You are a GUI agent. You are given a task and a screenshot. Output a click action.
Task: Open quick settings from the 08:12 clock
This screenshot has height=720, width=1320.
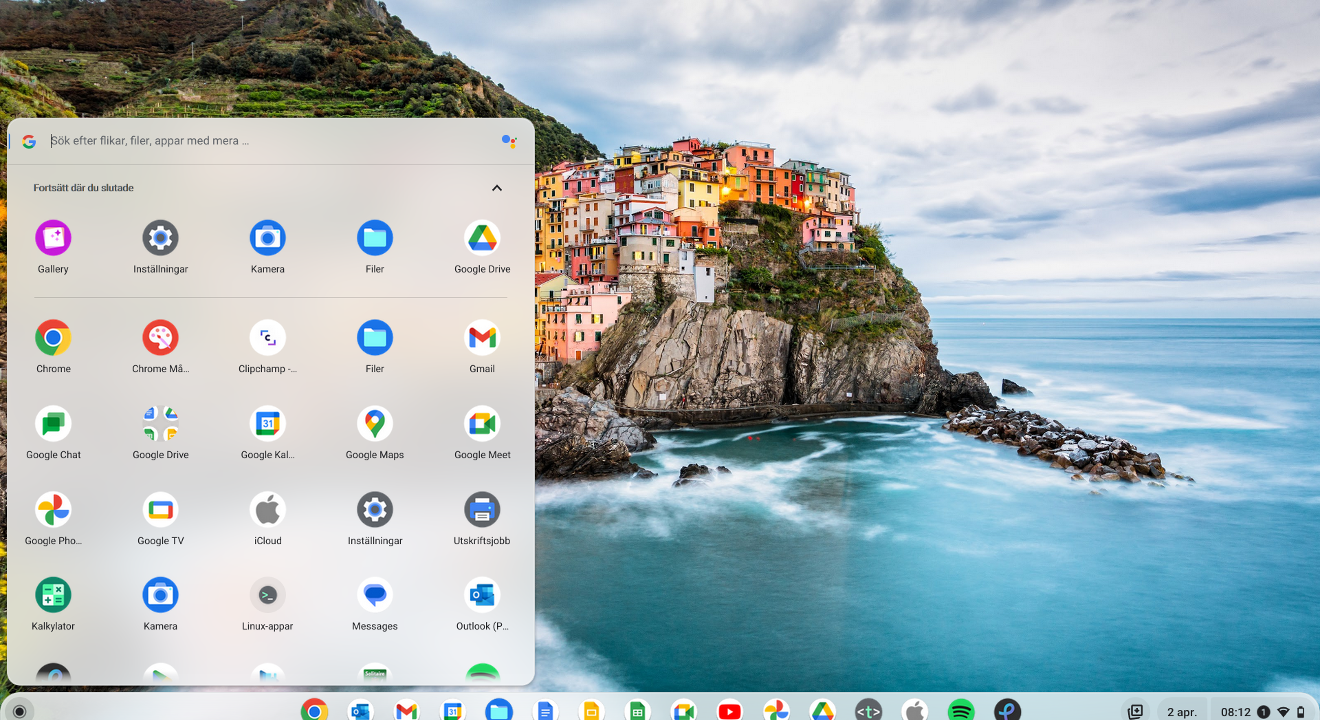click(x=1263, y=712)
